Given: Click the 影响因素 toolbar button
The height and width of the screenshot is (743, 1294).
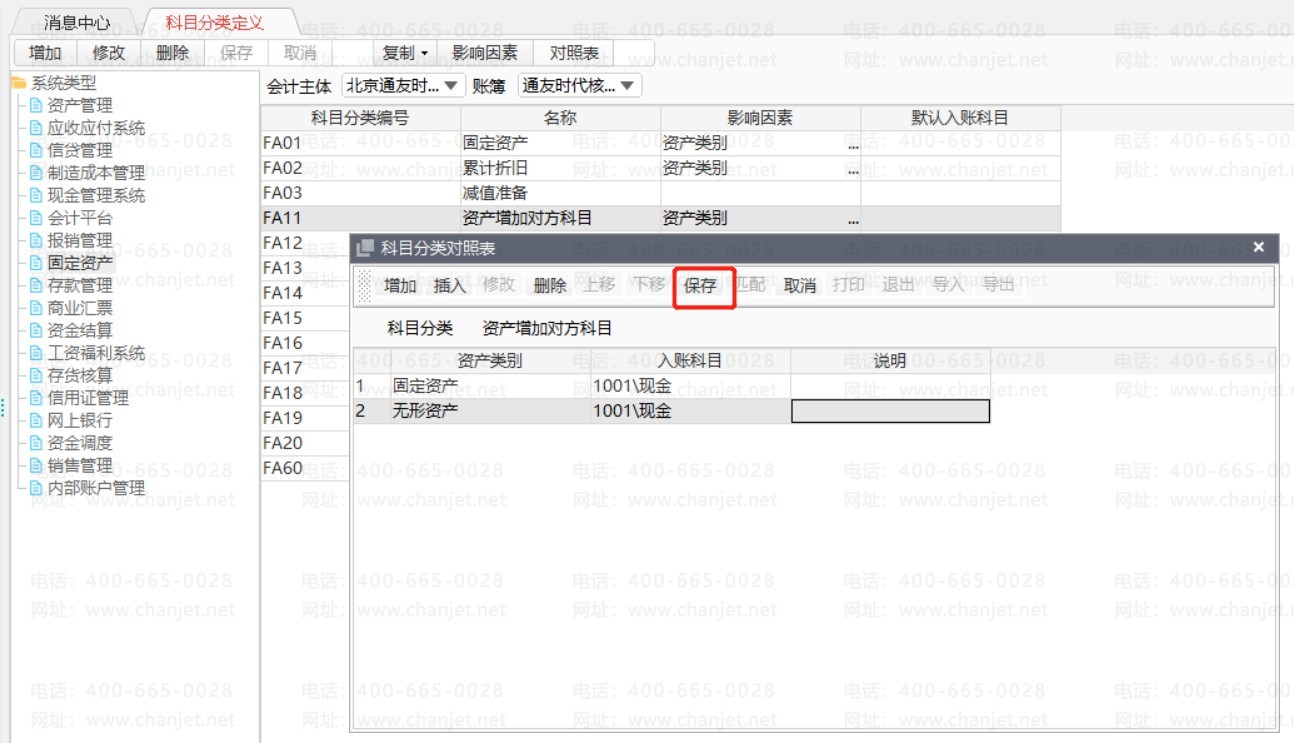Looking at the screenshot, I should tap(485, 53).
